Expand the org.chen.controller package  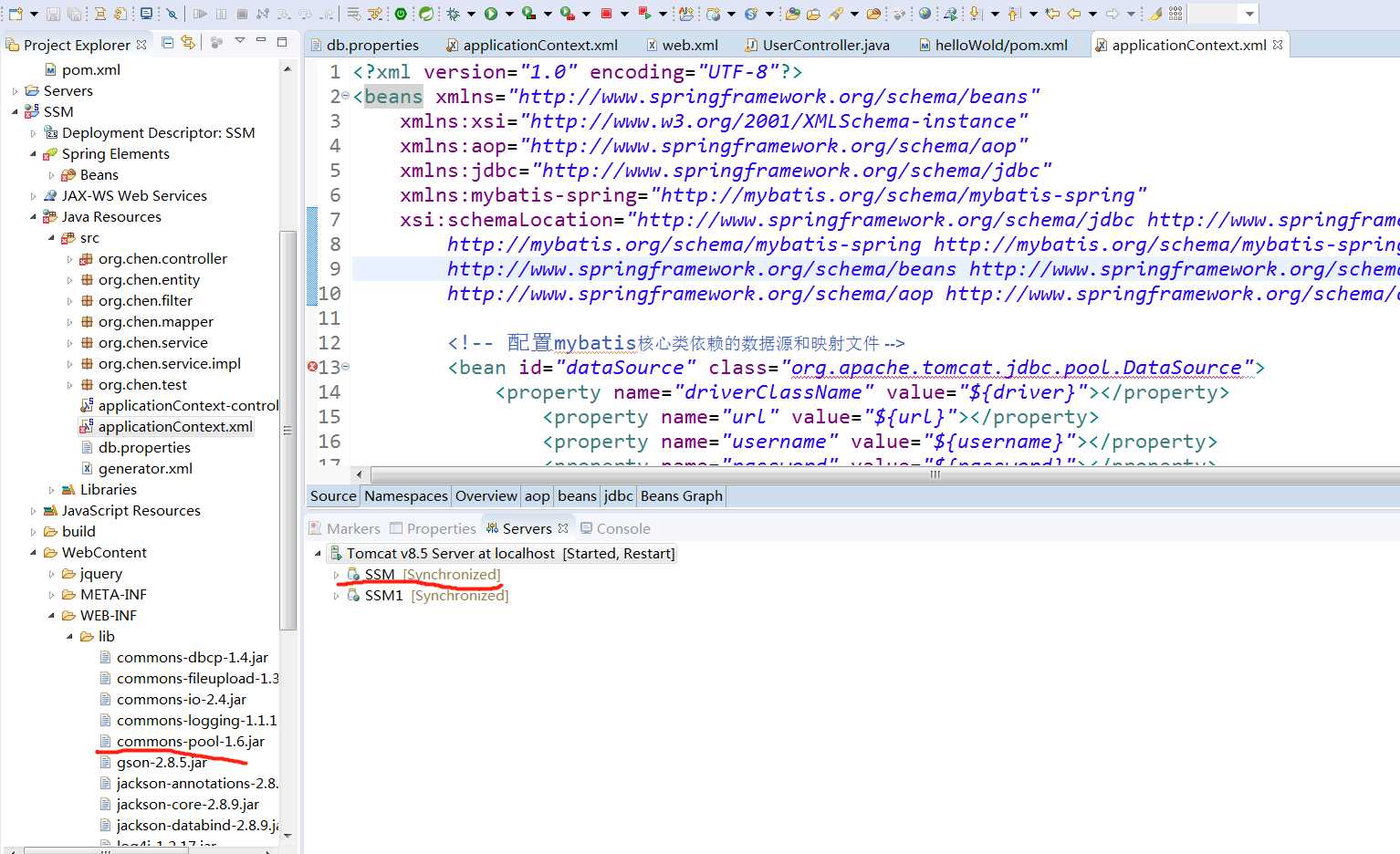[70, 259]
